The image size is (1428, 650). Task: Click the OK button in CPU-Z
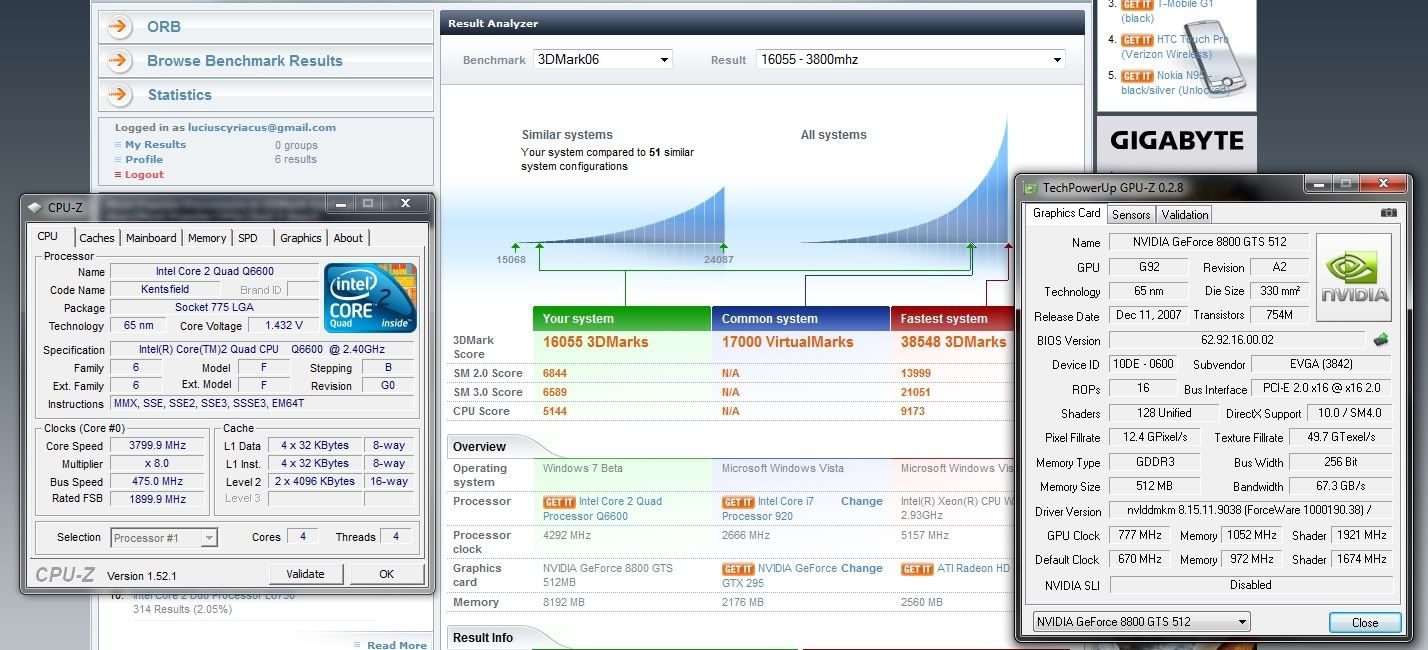coord(386,574)
